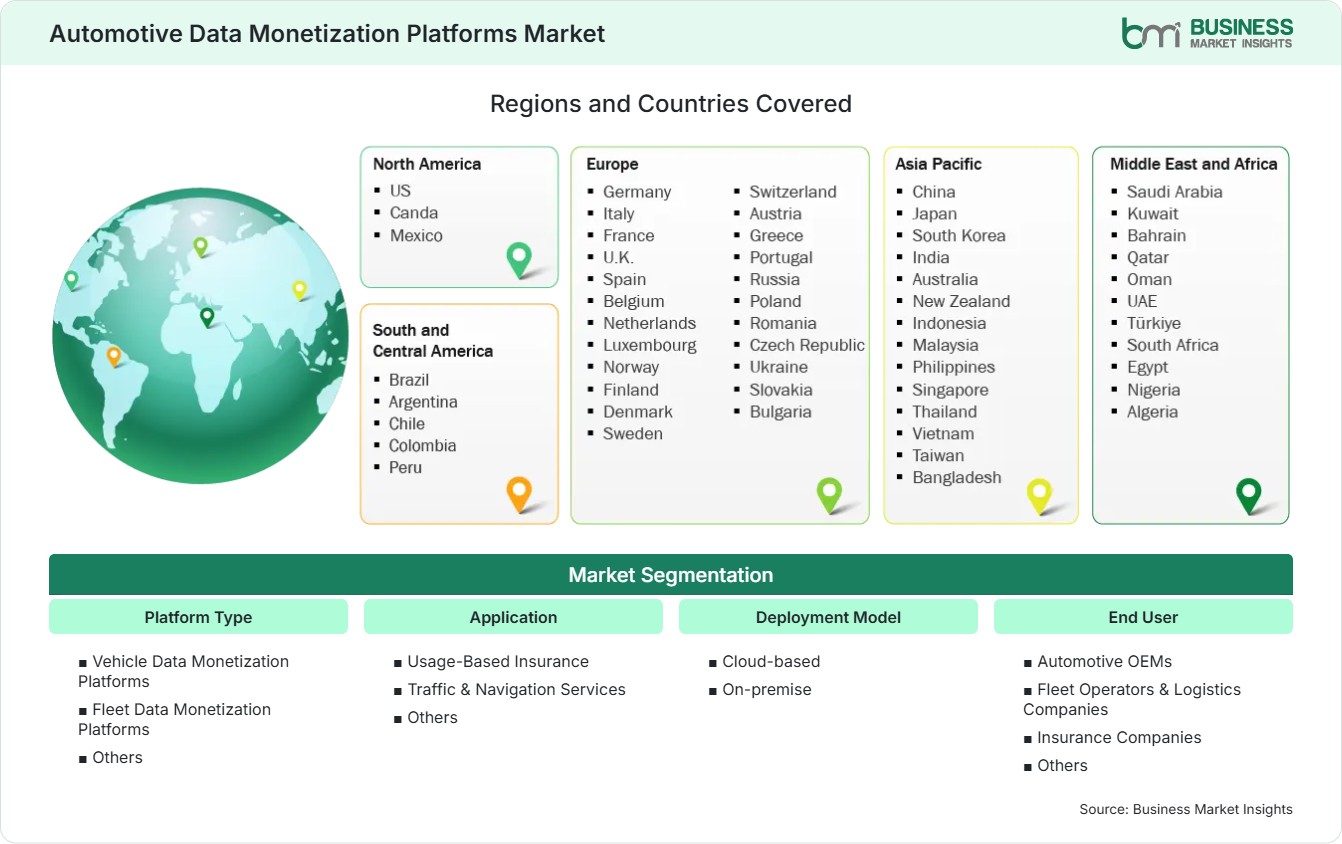Click 'US' in the North America list
1342x844 pixels.
click(400, 190)
